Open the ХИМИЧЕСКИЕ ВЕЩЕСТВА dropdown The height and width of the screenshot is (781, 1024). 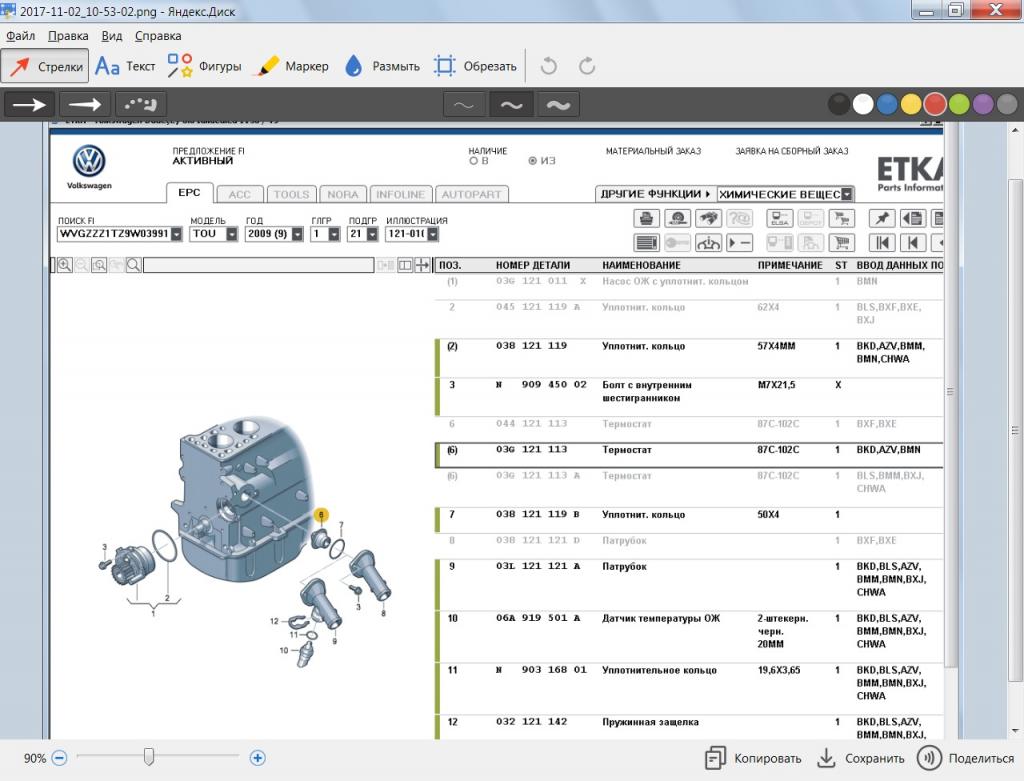click(847, 195)
